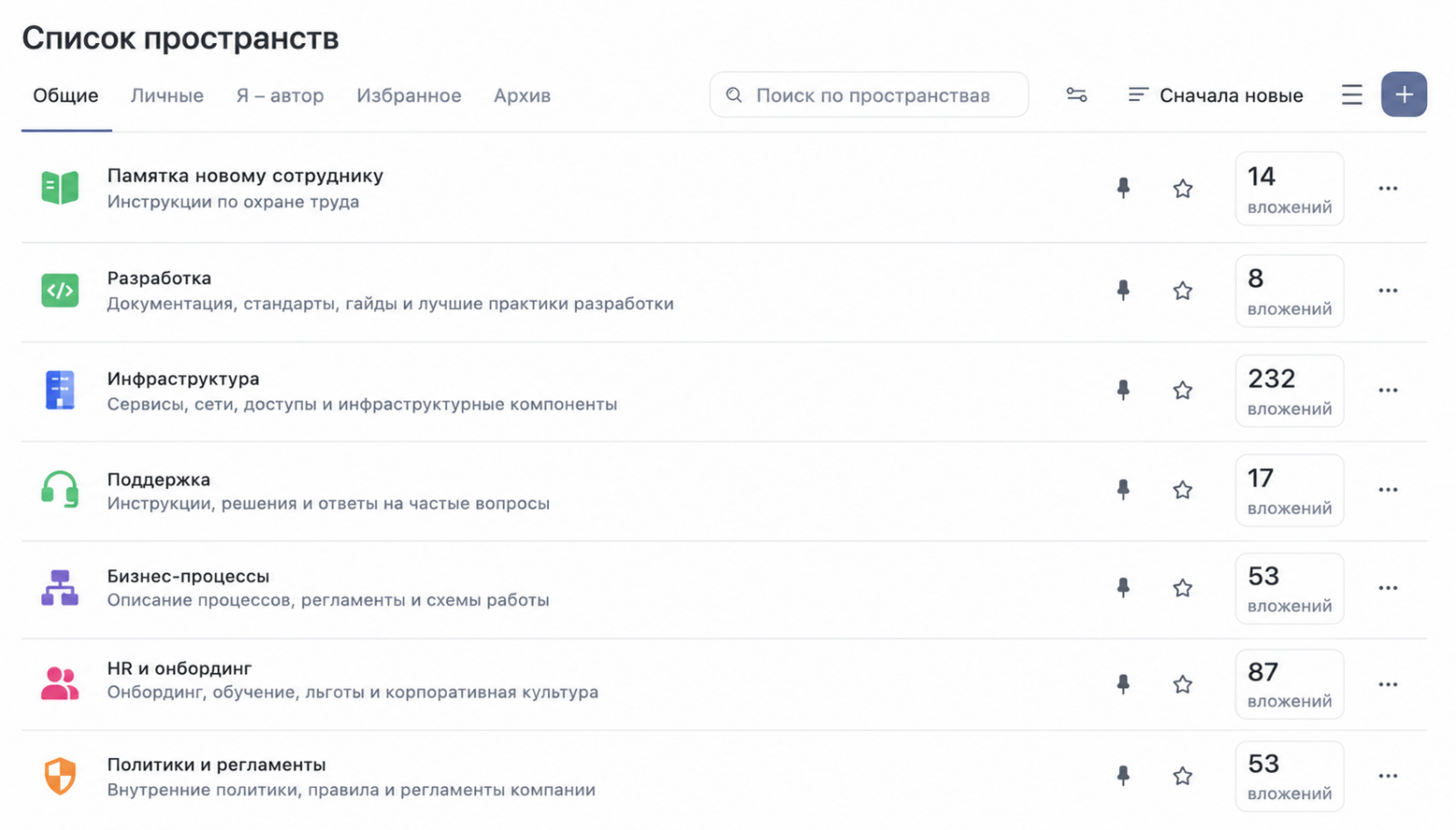Create new space with plus button
The image size is (1456, 830).
tap(1404, 94)
